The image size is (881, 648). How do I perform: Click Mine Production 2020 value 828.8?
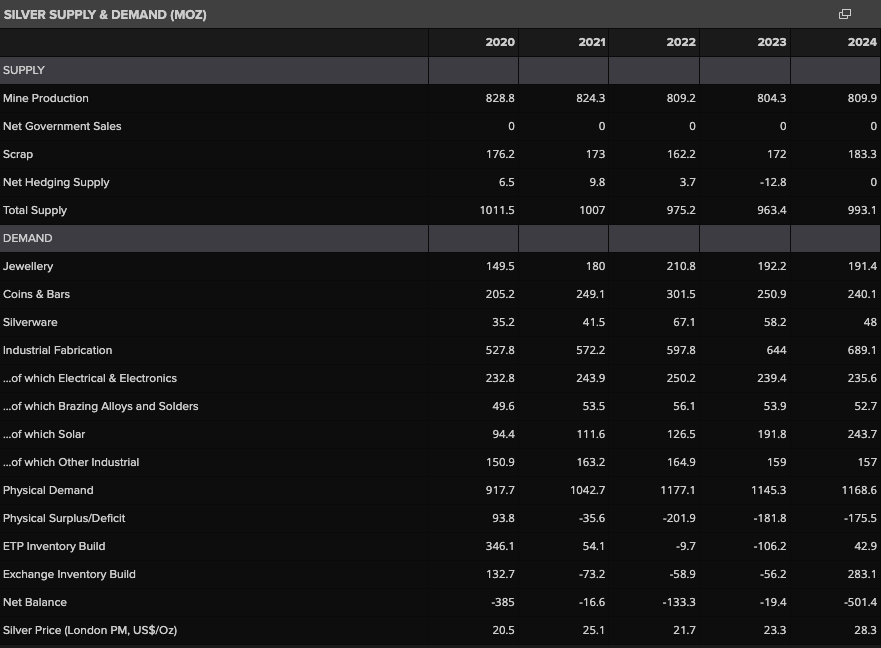500,98
